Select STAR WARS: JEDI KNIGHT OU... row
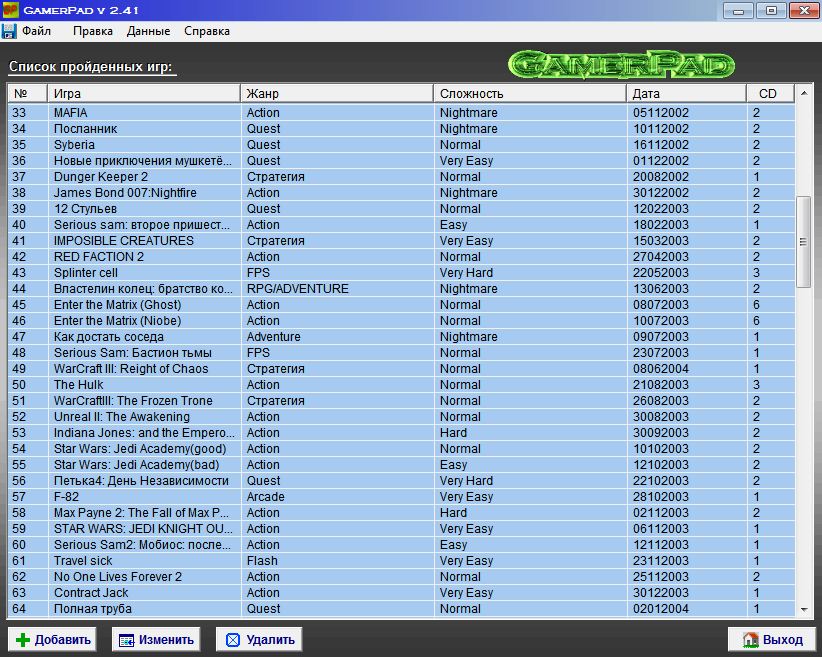The image size is (822, 657). pos(402,529)
